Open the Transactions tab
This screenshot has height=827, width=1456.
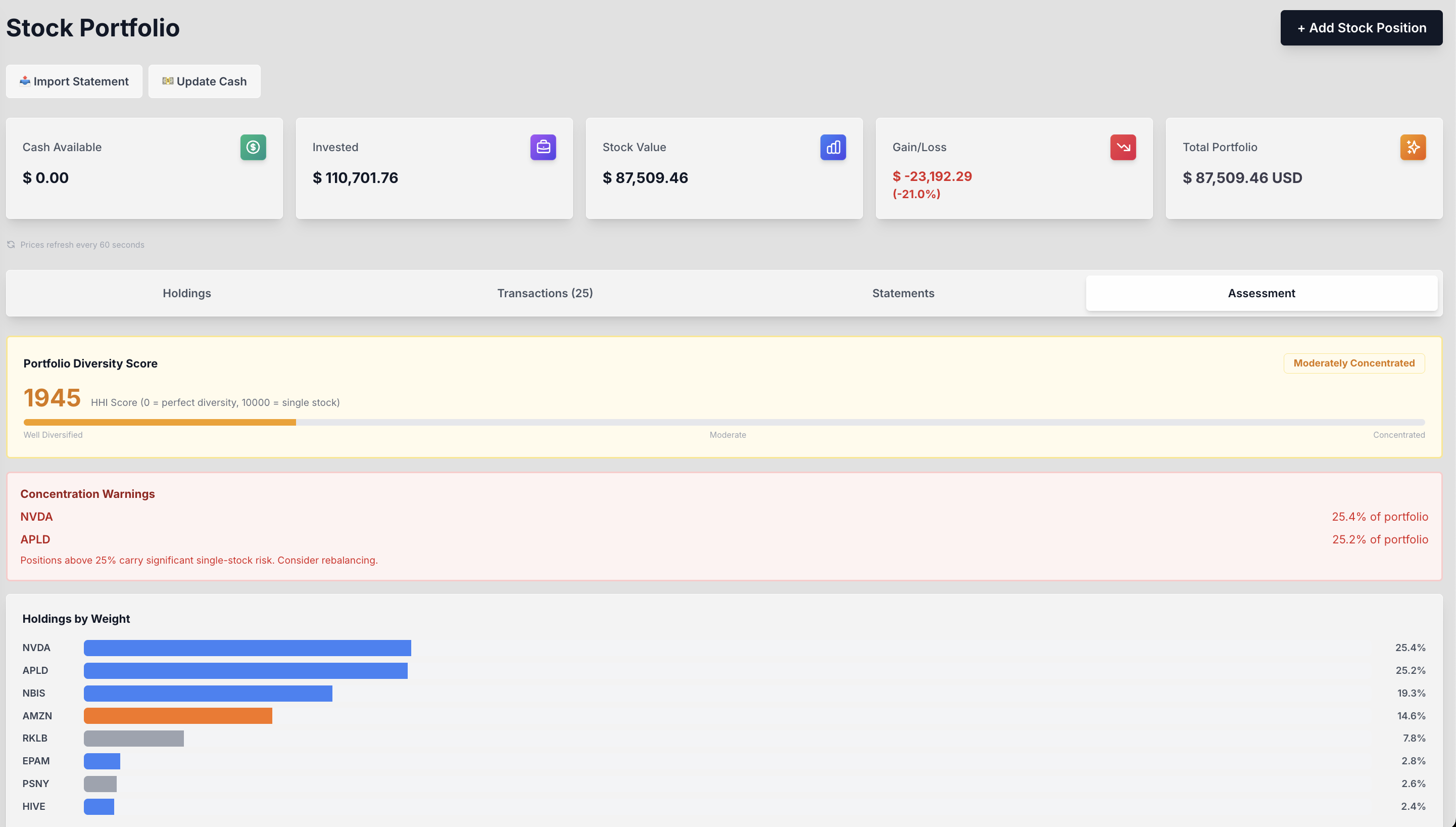(x=545, y=293)
